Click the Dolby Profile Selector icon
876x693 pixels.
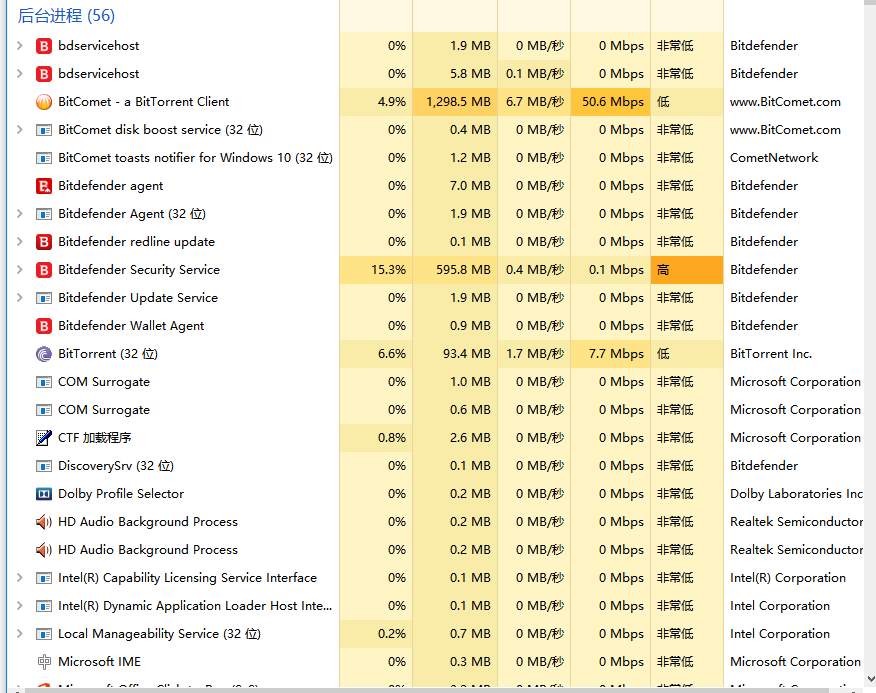(x=44, y=494)
